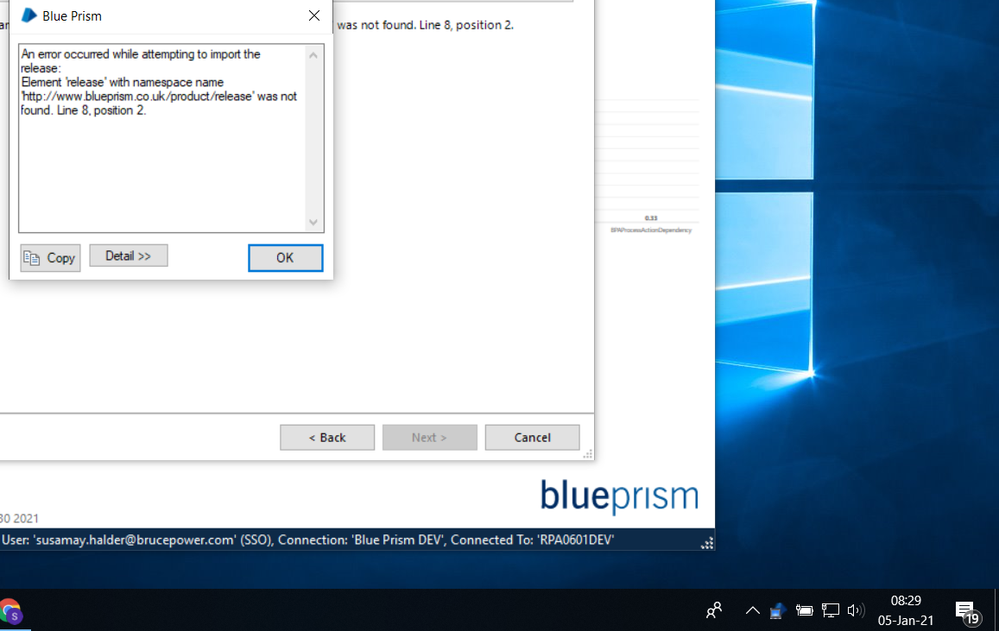Click the Blue Prism tray icon

[x=777, y=611]
